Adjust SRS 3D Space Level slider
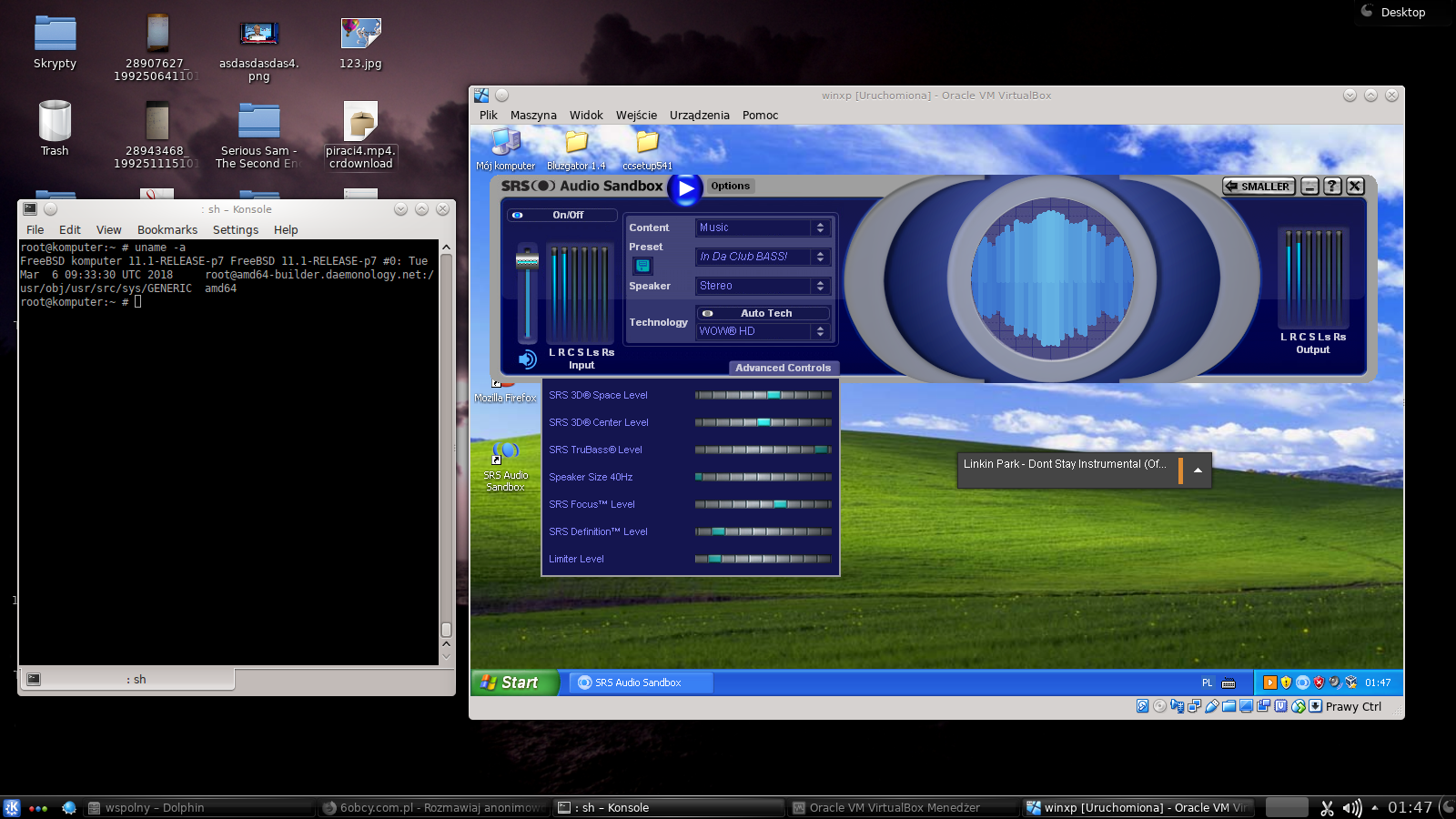Screen dimensions: 1456x819 tap(763, 395)
